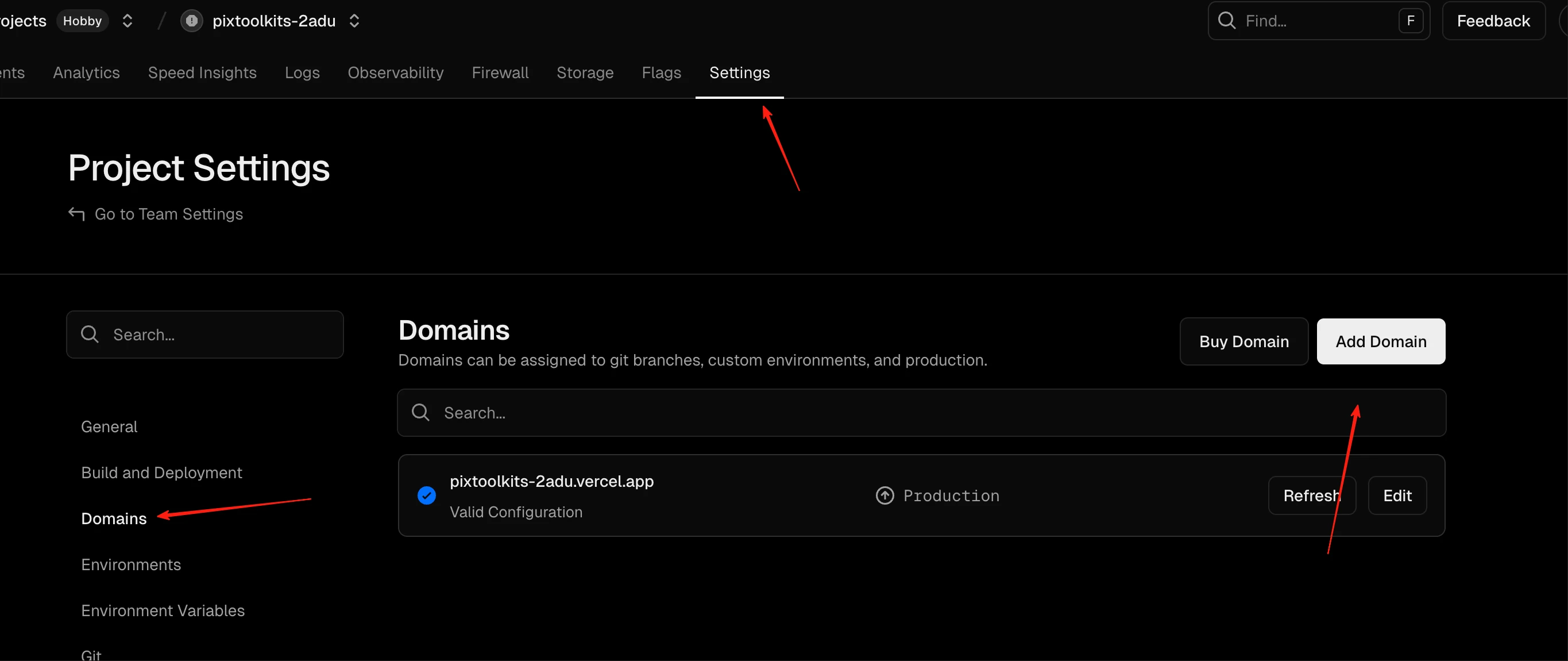The width and height of the screenshot is (1568, 661).
Task: Click the back arrow icon beside Go to Team Settings
Action: pyautogui.click(x=77, y=214)
